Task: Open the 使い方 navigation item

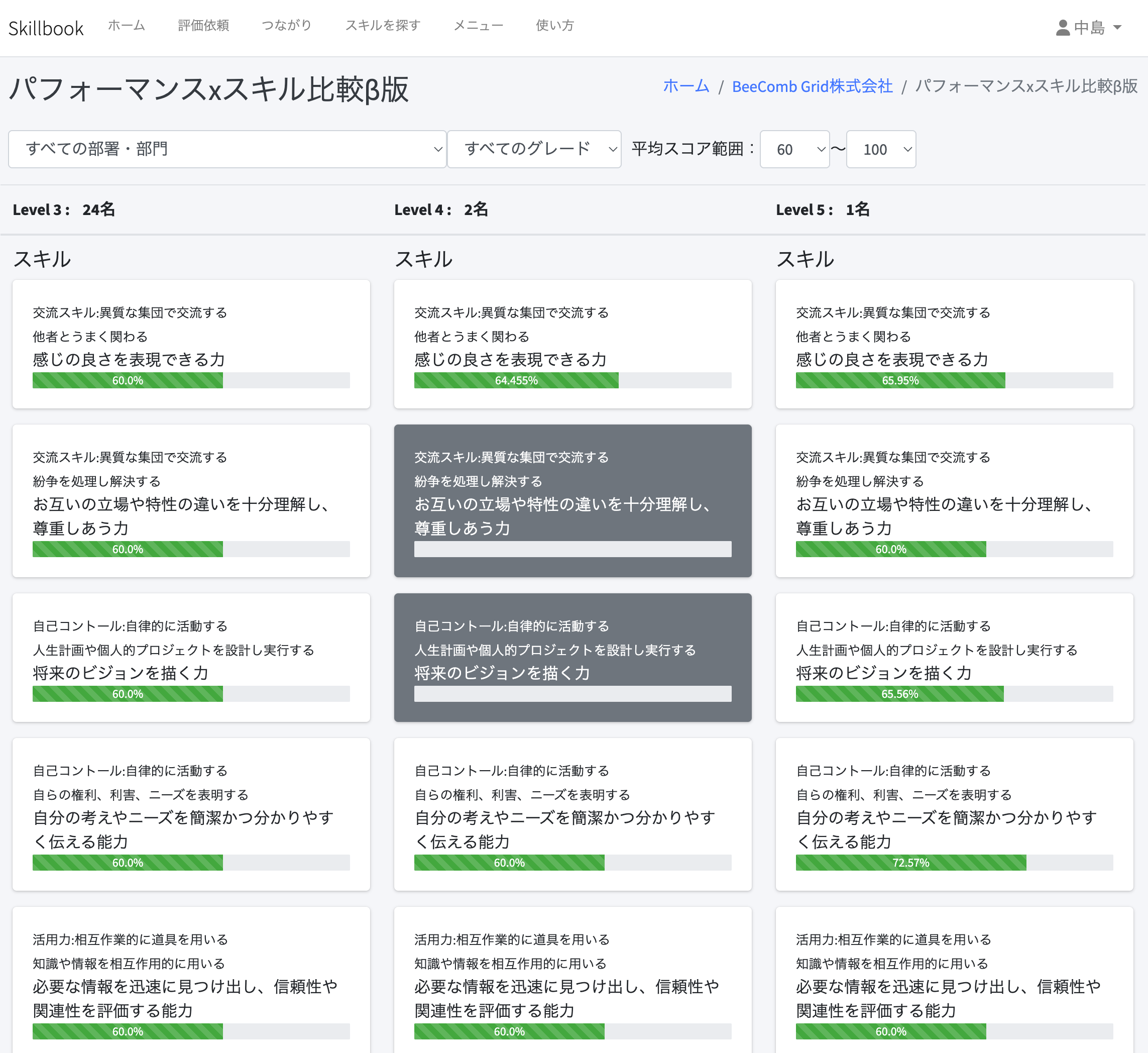Action: [x=554, y=26]
